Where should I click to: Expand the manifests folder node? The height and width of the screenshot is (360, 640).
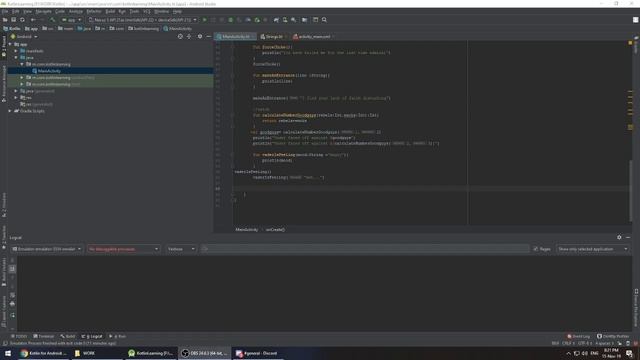[16, 51]
